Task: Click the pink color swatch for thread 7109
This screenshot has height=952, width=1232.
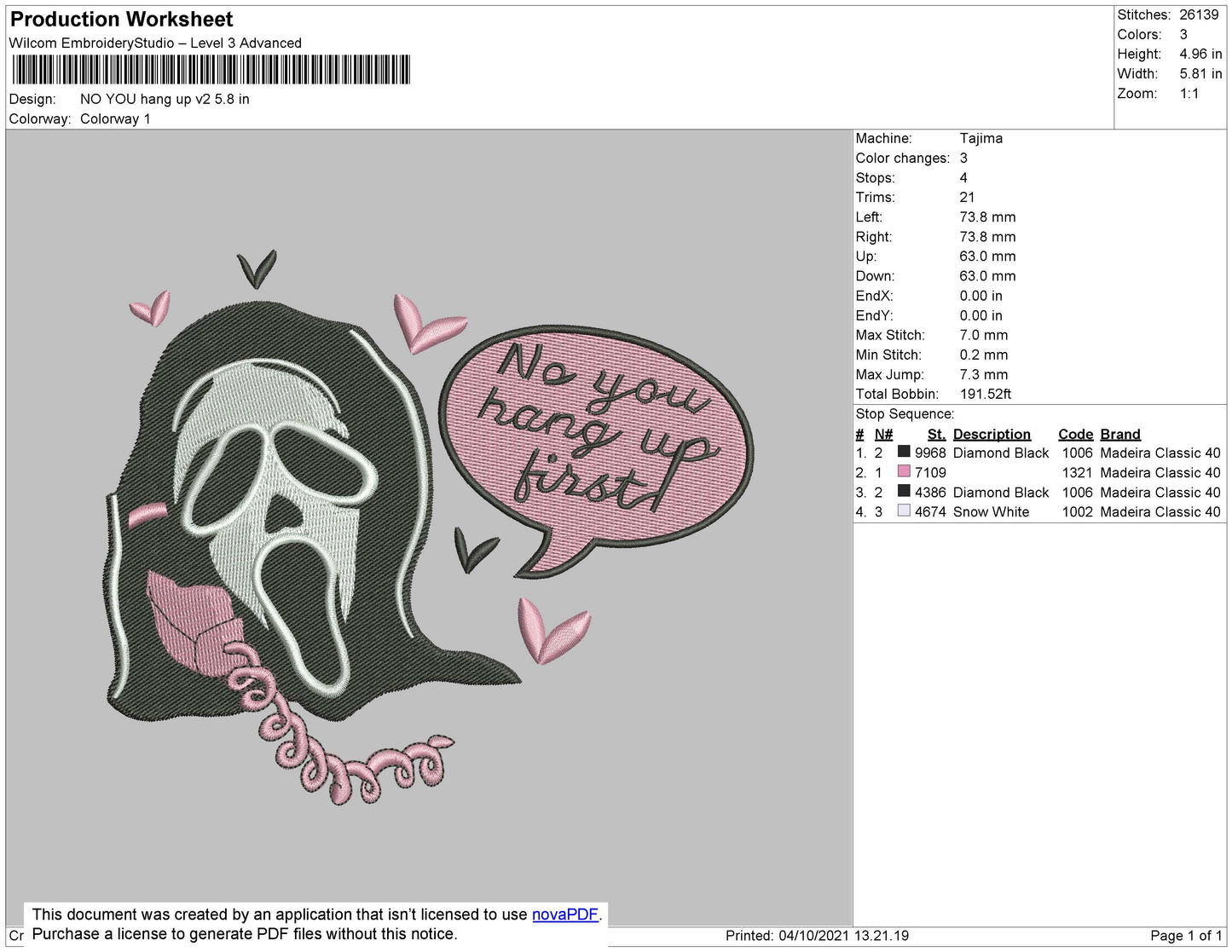Action: [x=904, y=471]
